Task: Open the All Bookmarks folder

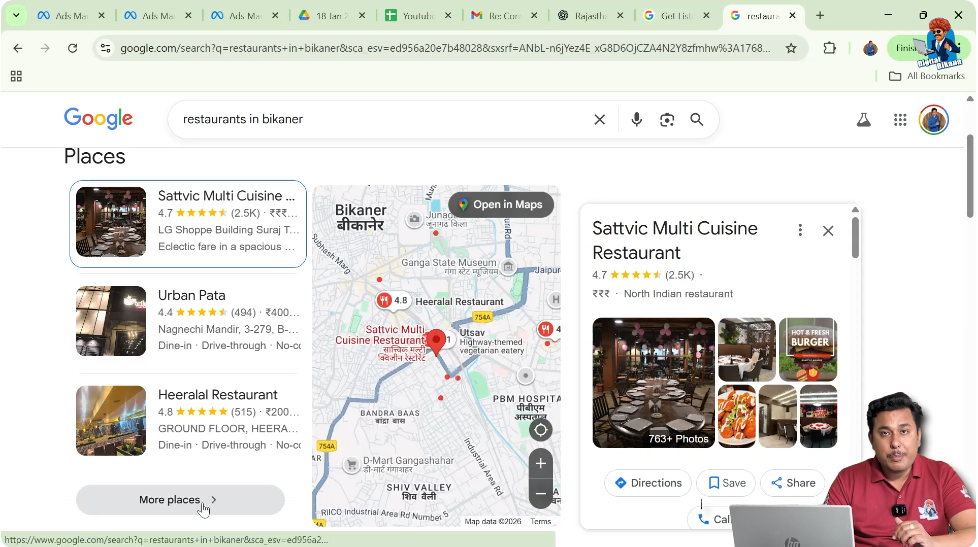Action: pos(927,76)
